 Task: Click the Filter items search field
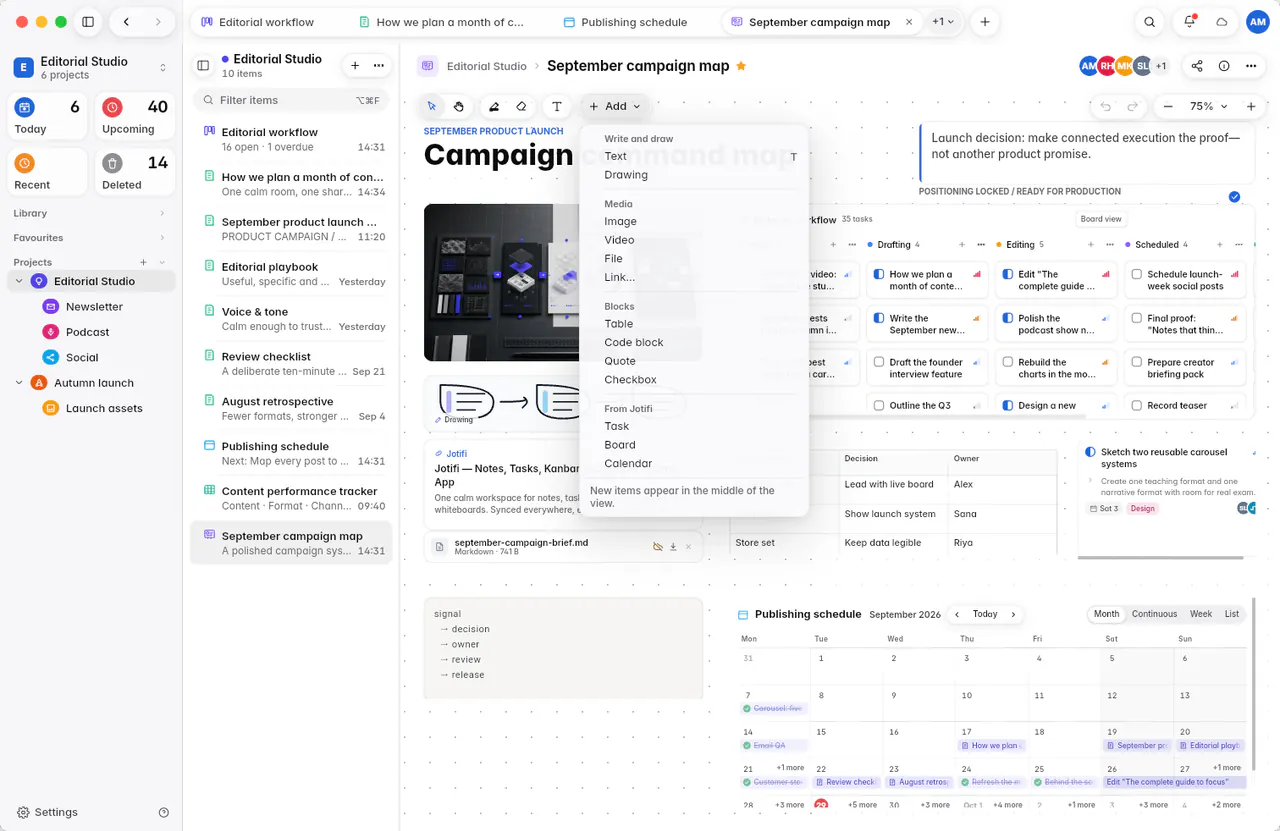[289, 100]
